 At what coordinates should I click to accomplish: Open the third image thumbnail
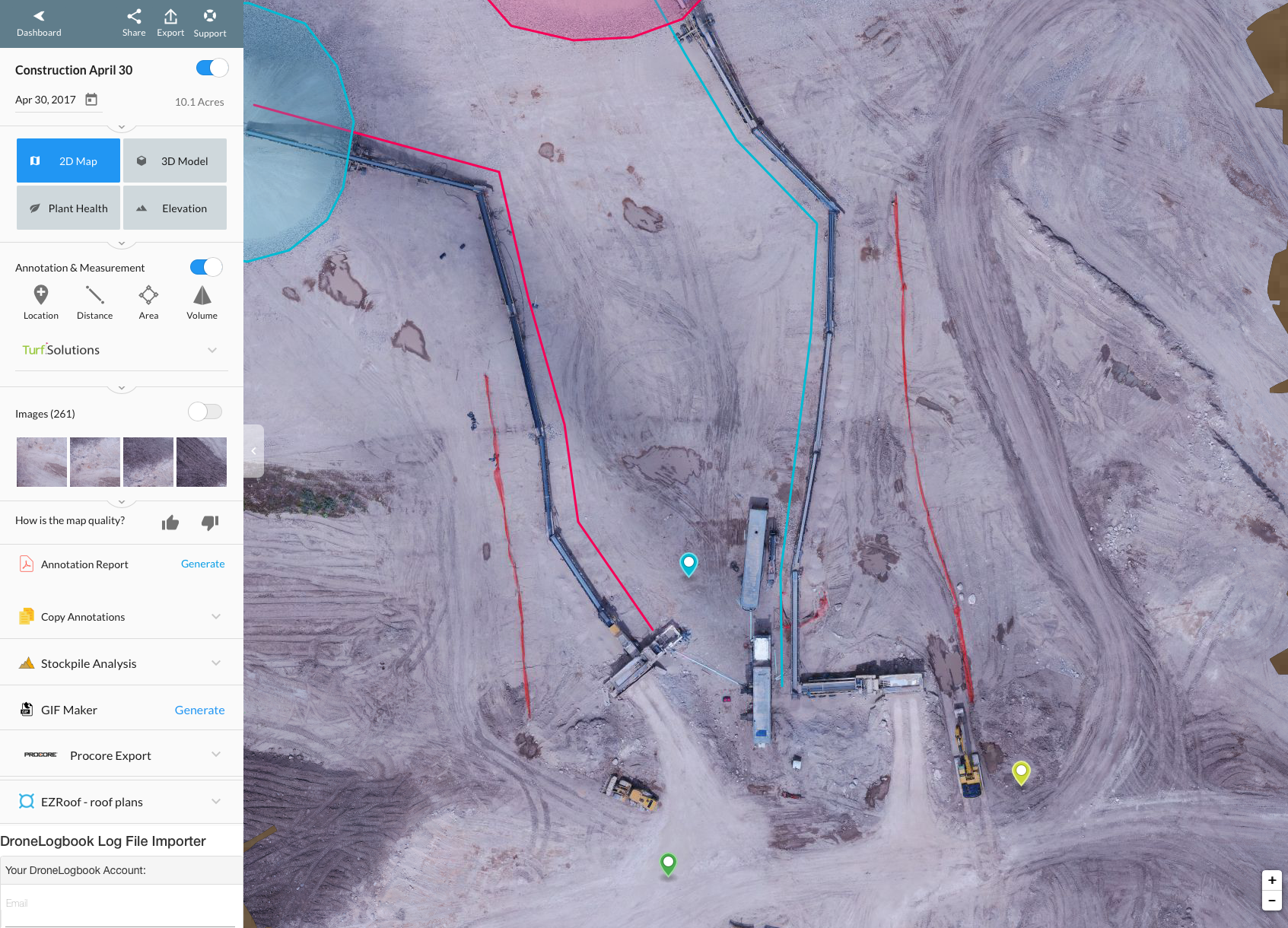[x=148, y=462]
